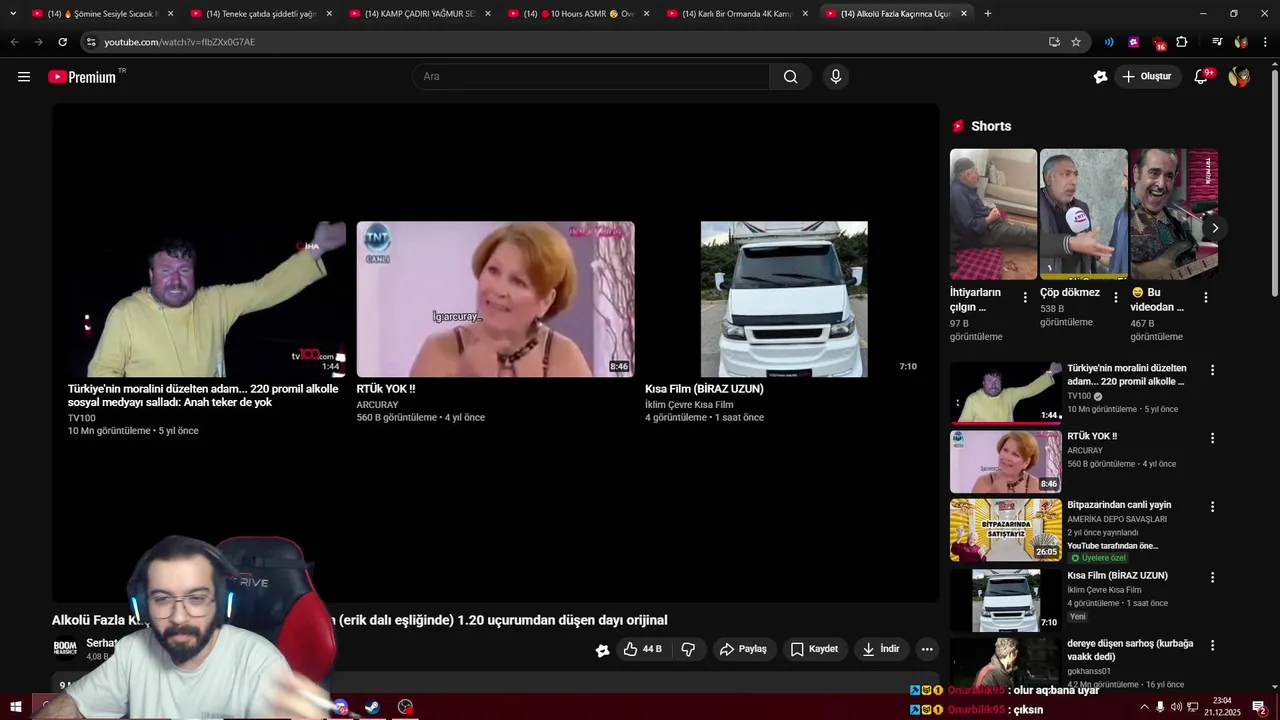Screen dimensions: 1280x720
Task: Open a new browser tab with plus
Action: tap(988, 14)
